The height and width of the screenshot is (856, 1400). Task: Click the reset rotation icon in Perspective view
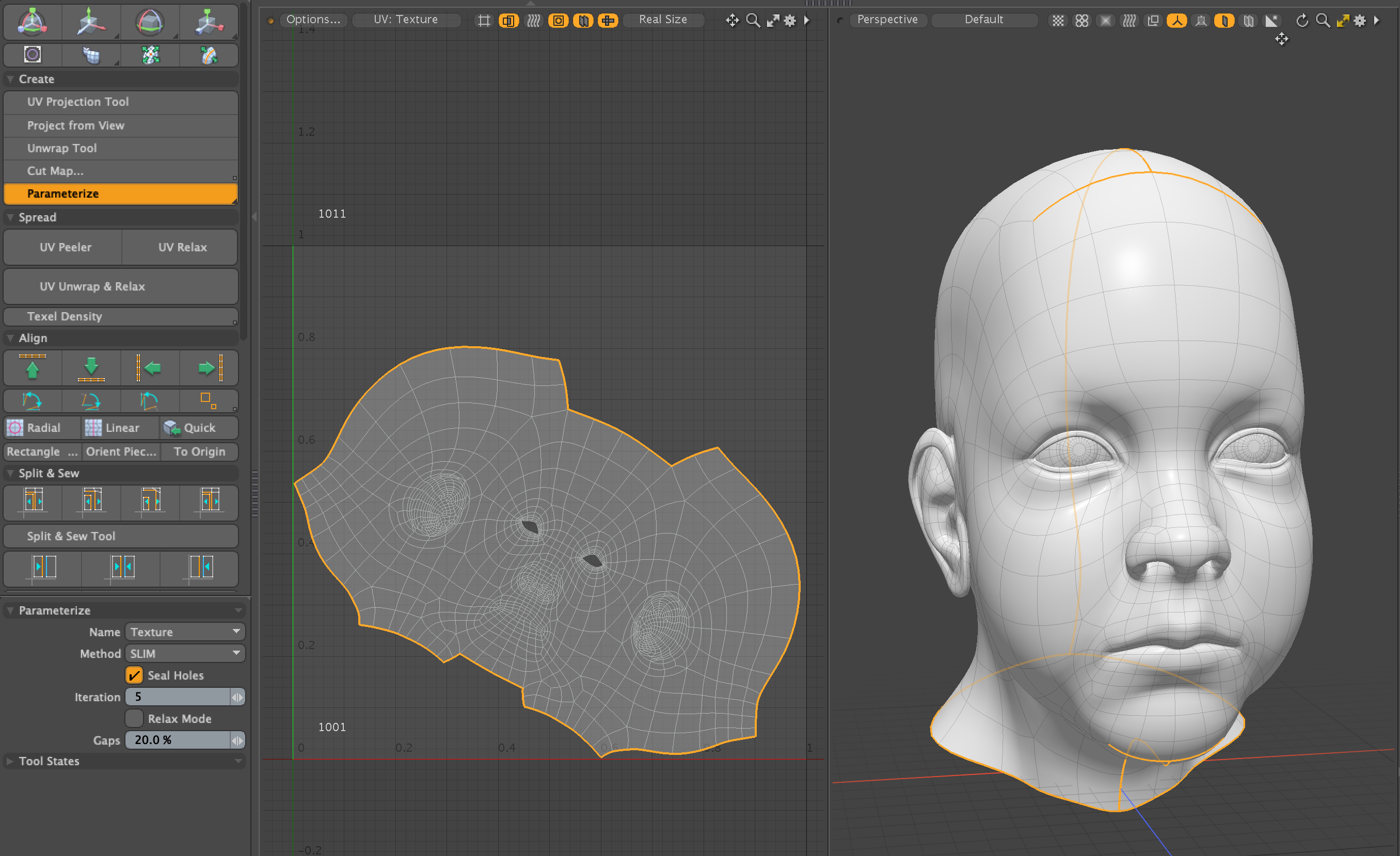1302,21
